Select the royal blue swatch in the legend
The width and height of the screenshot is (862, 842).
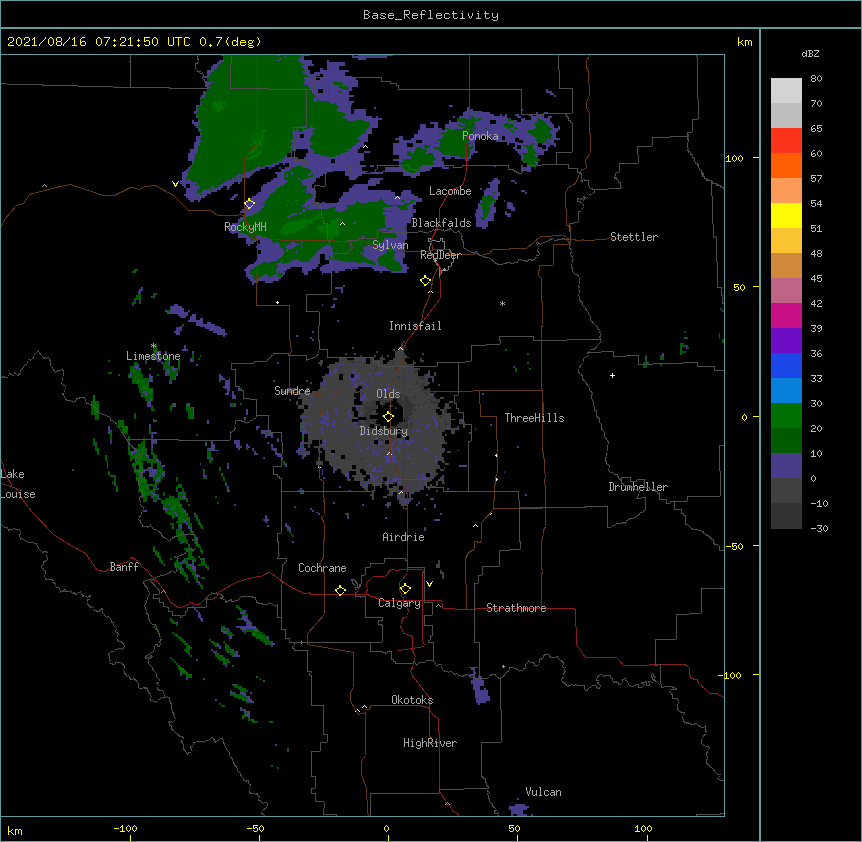coord(786,365)
